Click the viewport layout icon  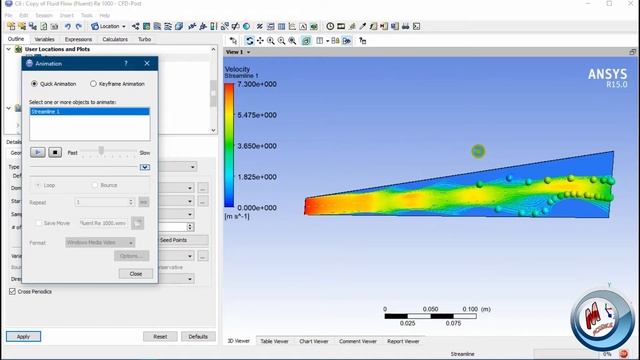click(320, 41)
